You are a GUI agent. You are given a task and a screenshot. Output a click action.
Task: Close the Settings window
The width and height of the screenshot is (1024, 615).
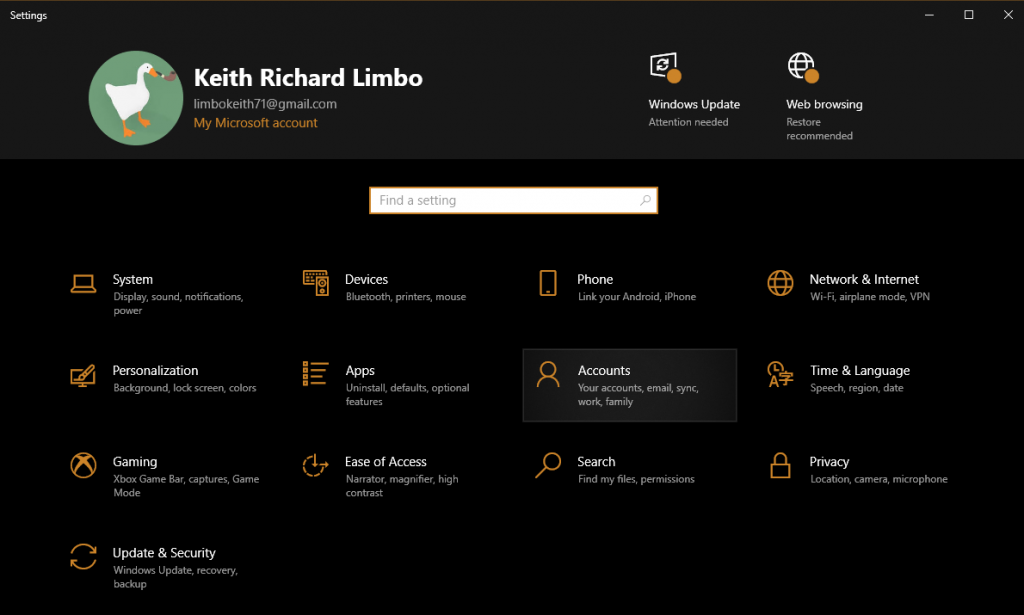click(x=1008, y=15)
